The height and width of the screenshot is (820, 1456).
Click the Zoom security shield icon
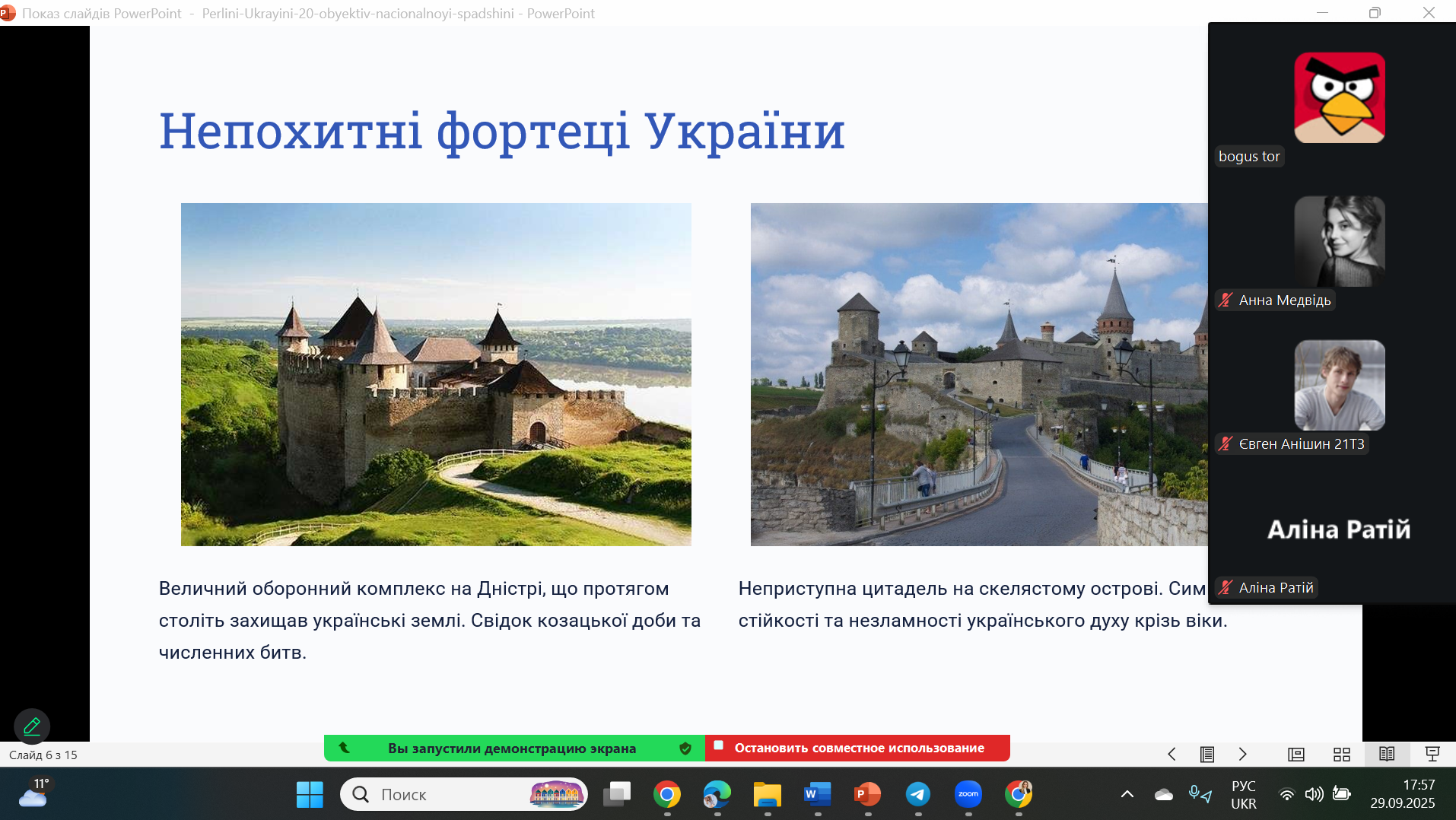point(685,748)
